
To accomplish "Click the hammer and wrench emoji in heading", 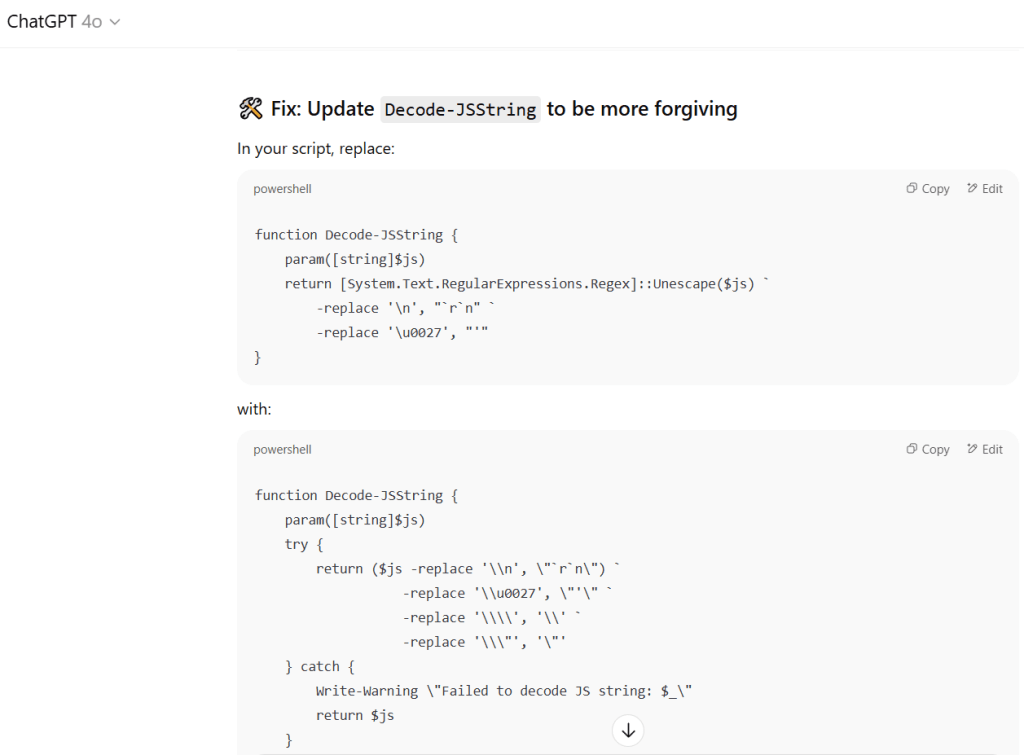I will [250, 109].
